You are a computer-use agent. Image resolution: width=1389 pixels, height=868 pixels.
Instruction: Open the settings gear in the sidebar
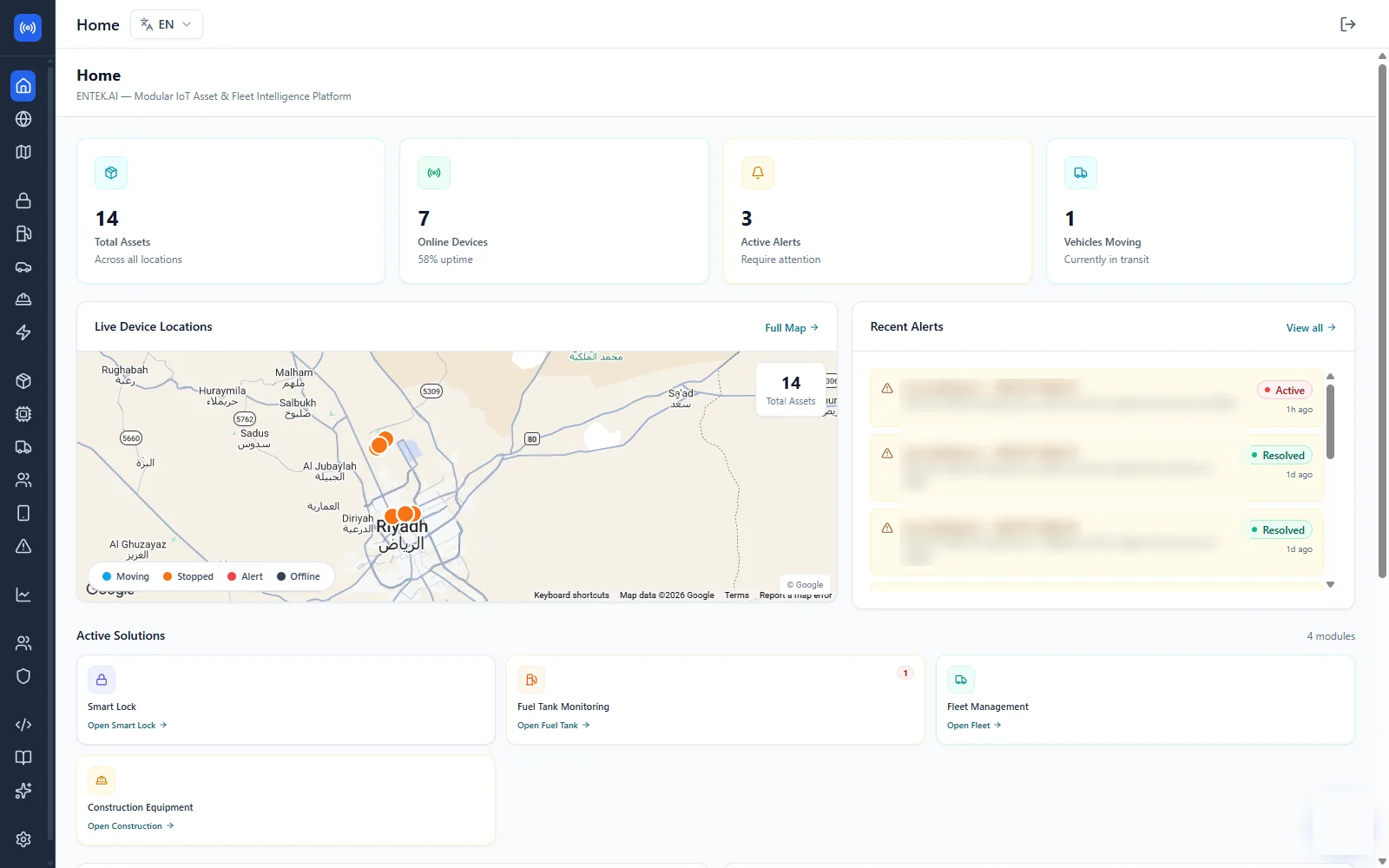click(23, 839)
